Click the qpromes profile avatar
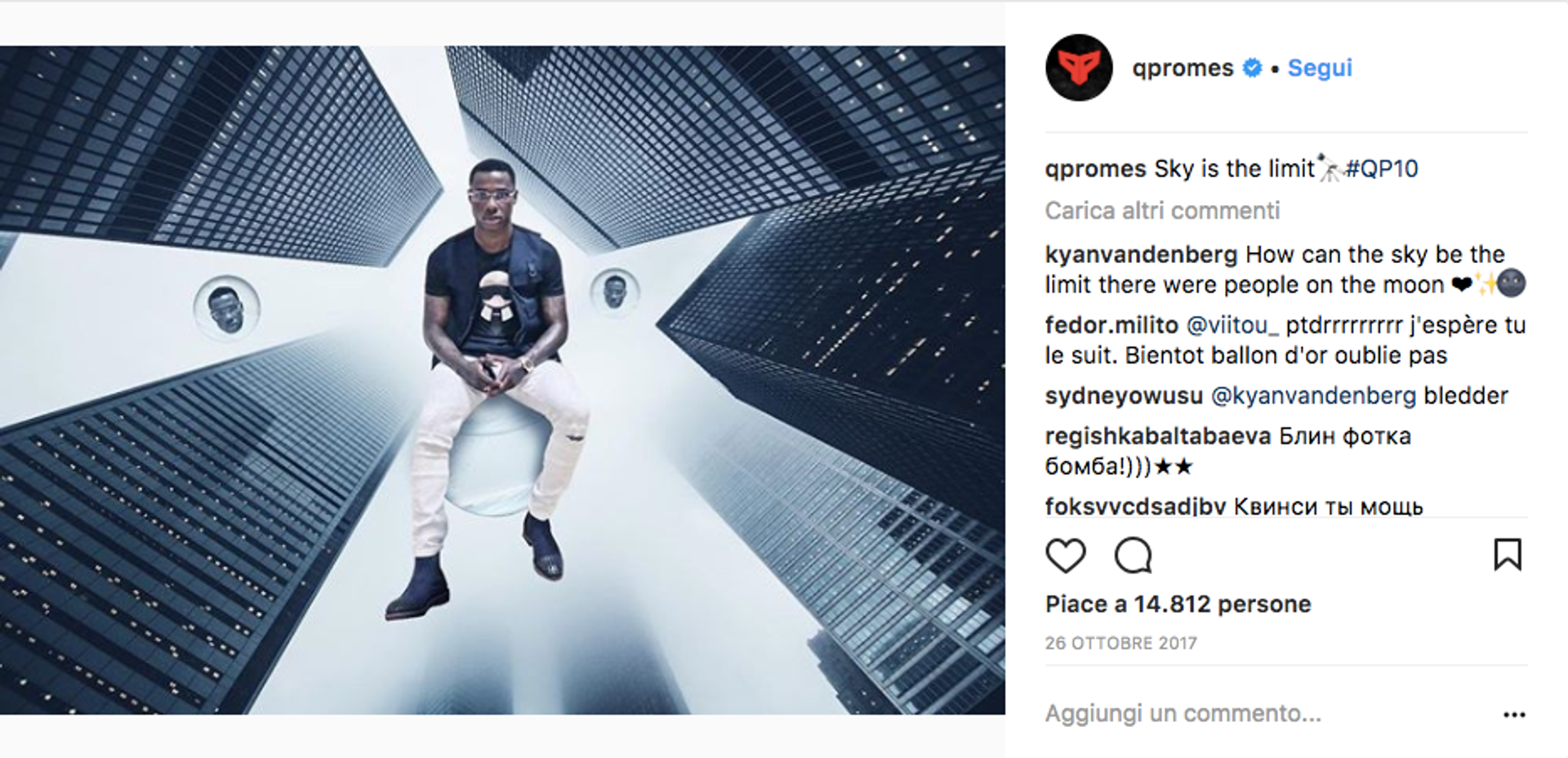Image resolution: width=1568 pixels, height=758 pixels. click(x=1079, y=68)
